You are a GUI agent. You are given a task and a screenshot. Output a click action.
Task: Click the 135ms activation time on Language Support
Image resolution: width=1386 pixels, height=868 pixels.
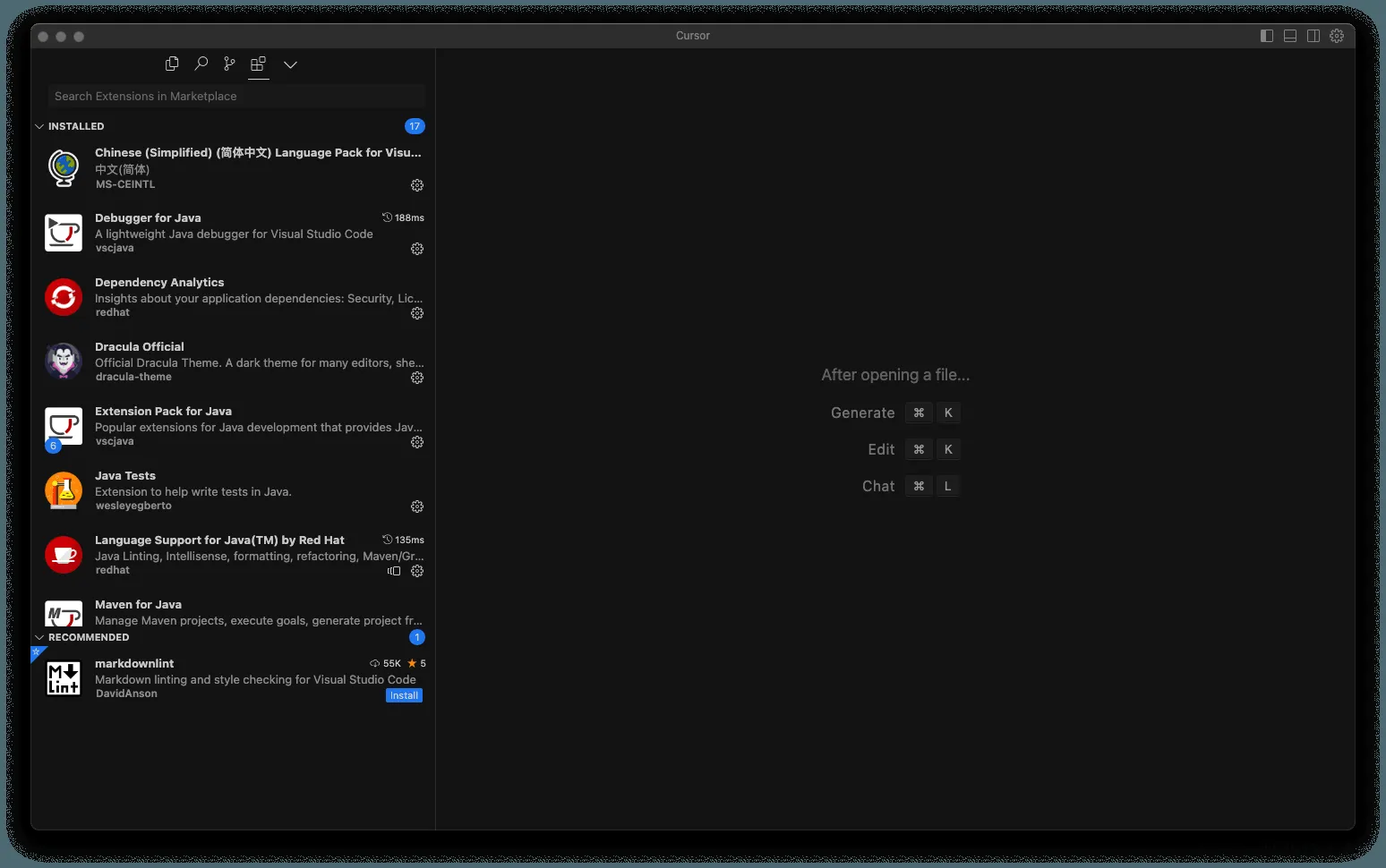pos(404,540)
